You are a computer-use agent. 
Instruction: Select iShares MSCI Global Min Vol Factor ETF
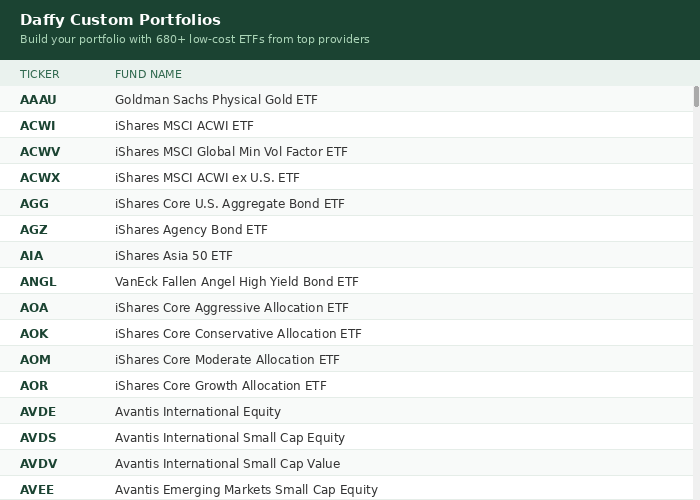[x=231, y=152]
